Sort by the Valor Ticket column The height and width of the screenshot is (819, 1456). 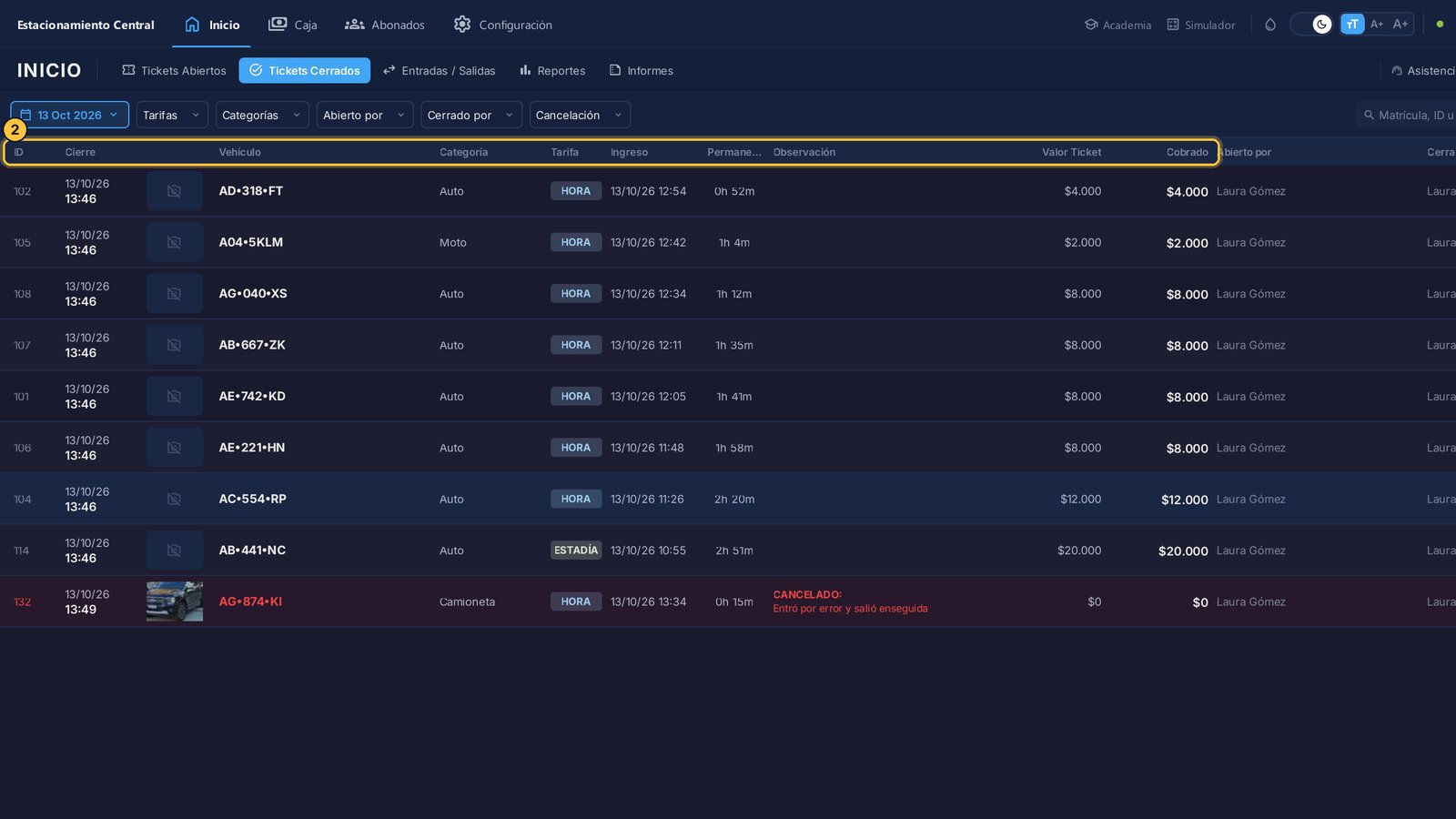1071,152
